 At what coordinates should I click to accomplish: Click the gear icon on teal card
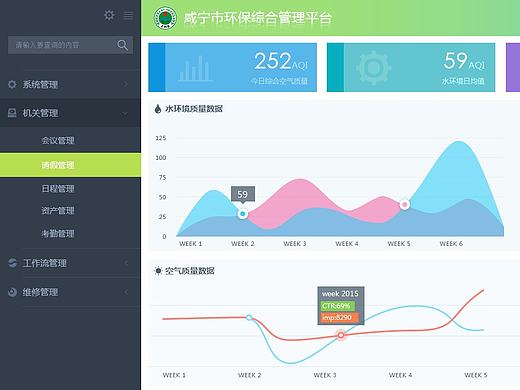pos(373,68)
